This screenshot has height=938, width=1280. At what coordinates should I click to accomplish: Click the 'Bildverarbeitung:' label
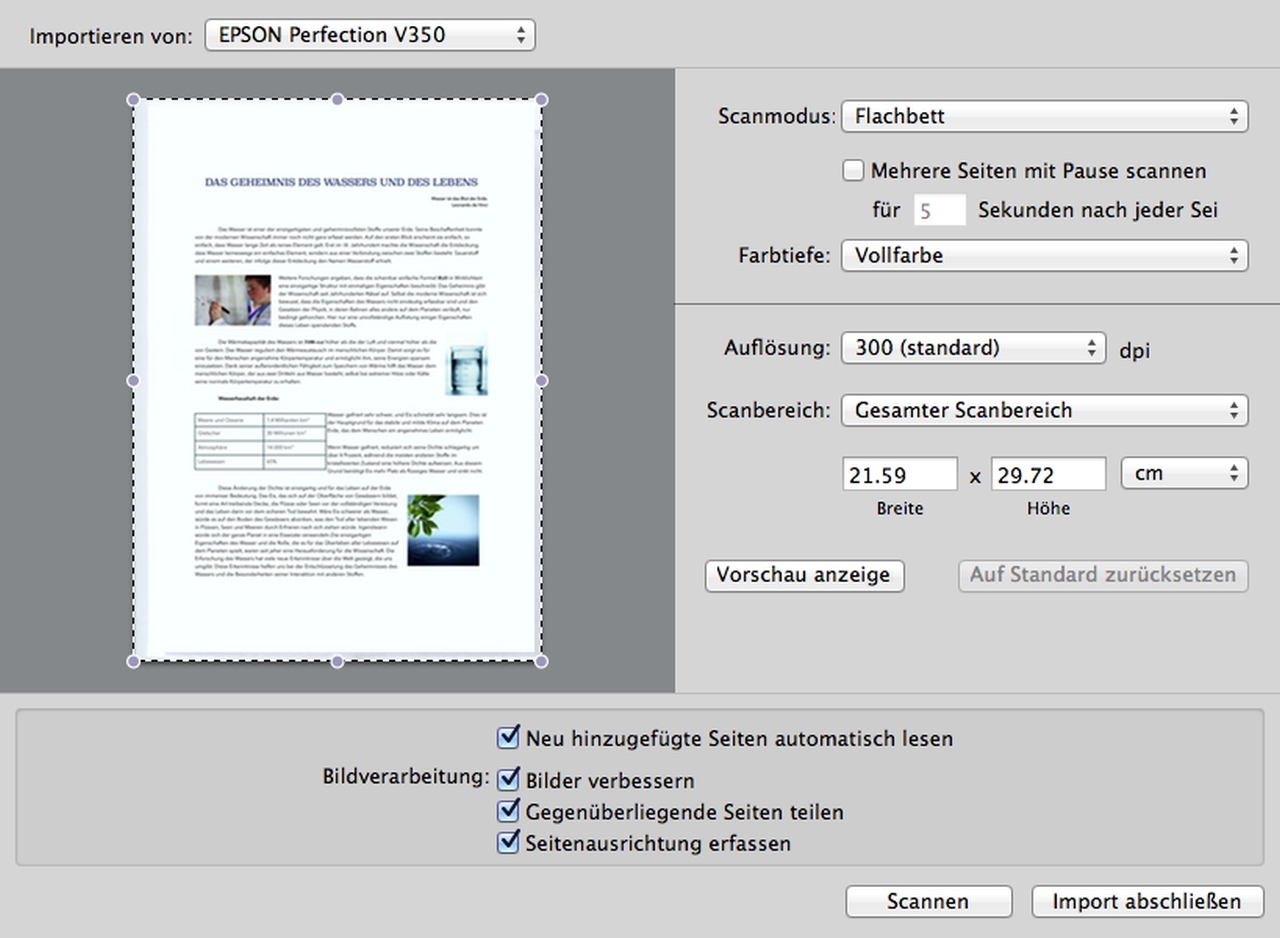(406, 777)
